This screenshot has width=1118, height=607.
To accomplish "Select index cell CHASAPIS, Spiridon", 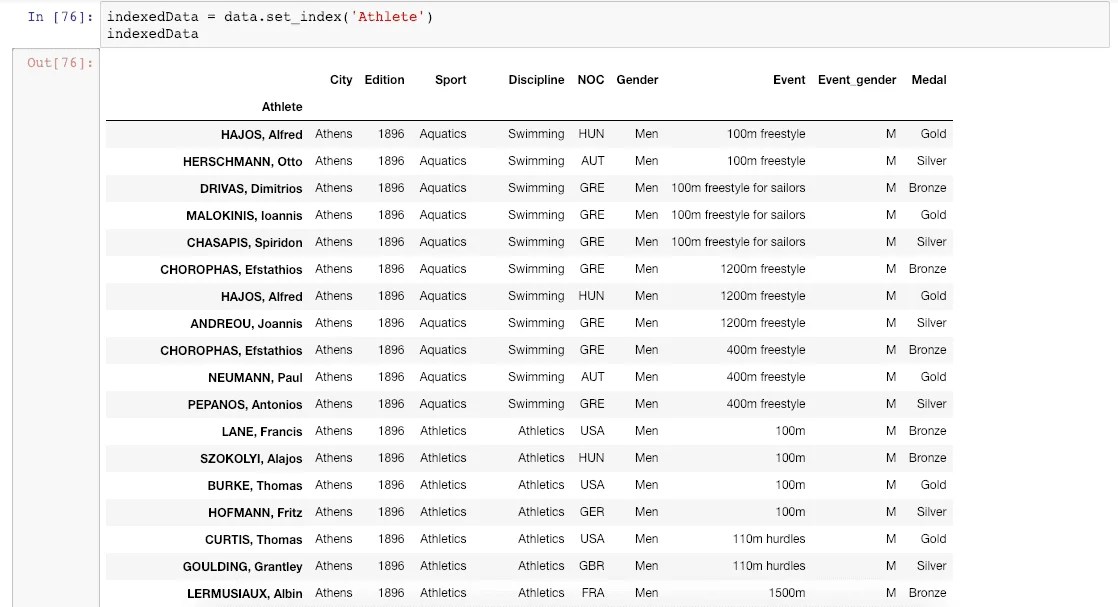I will [x=245, y=243].
